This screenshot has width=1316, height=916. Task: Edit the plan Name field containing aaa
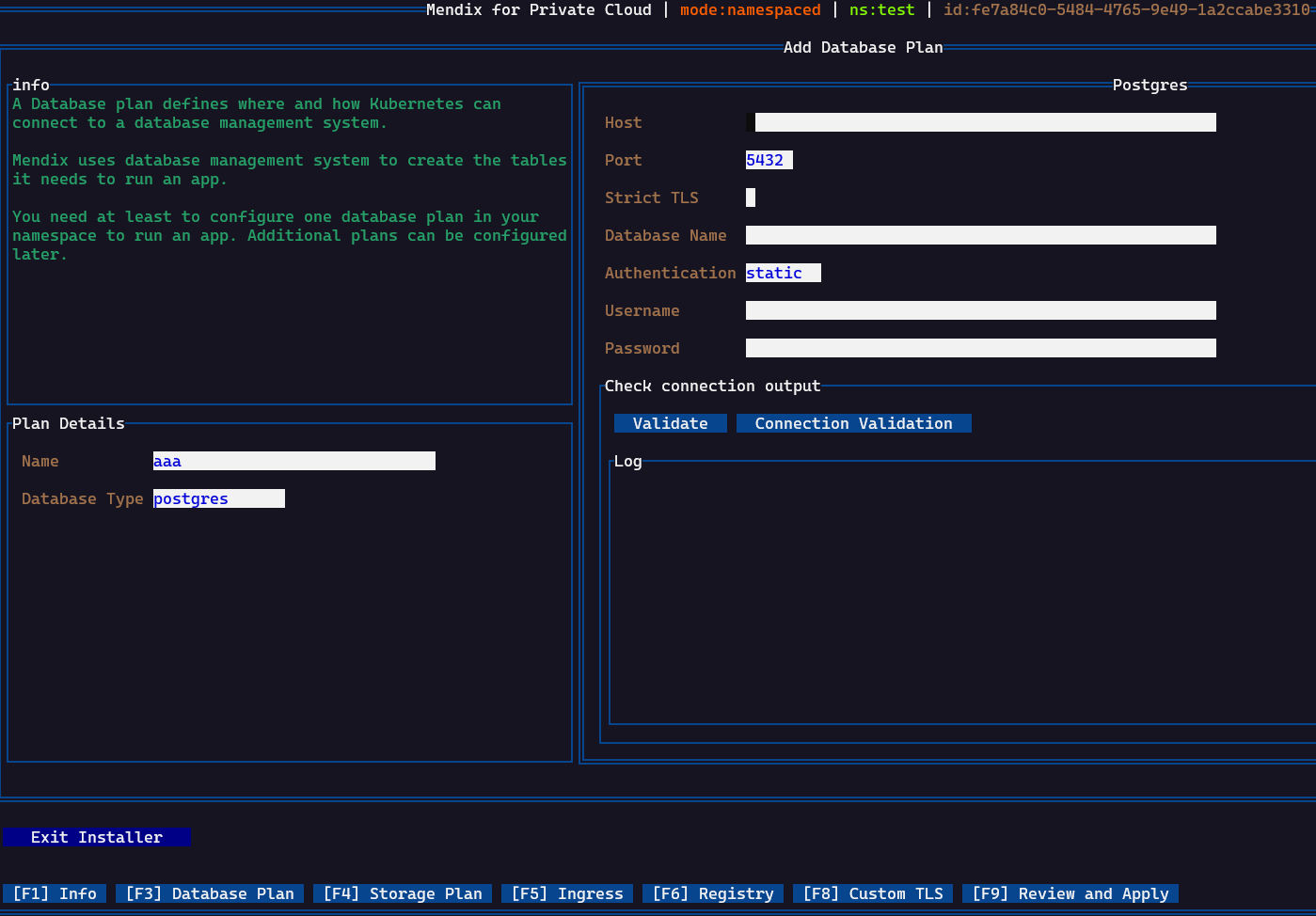click(x=294, y=461)
